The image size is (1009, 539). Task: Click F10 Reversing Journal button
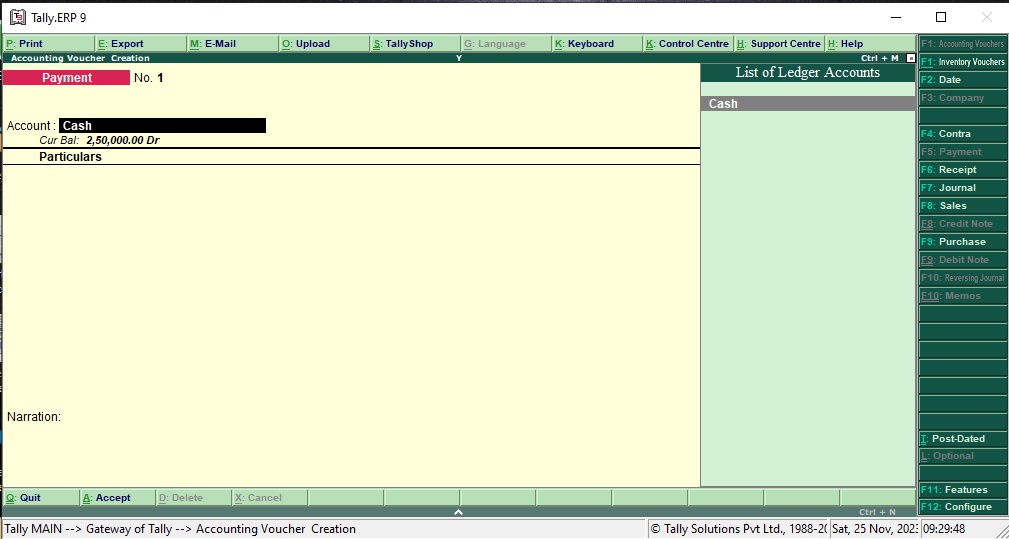[962, 278]
